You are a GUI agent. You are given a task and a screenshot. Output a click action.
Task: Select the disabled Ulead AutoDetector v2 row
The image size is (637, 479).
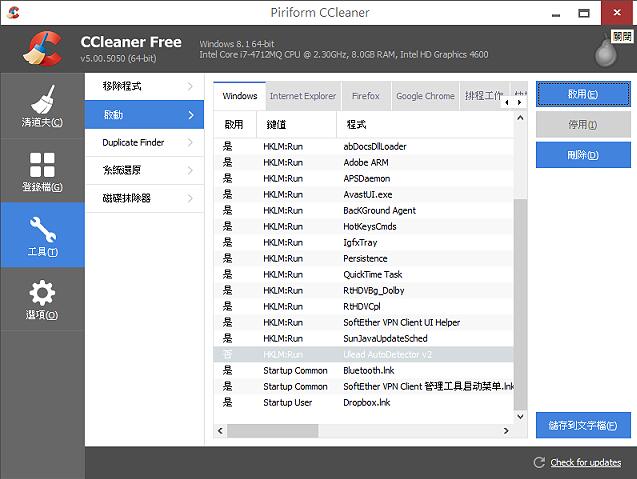tap(364, 354)
